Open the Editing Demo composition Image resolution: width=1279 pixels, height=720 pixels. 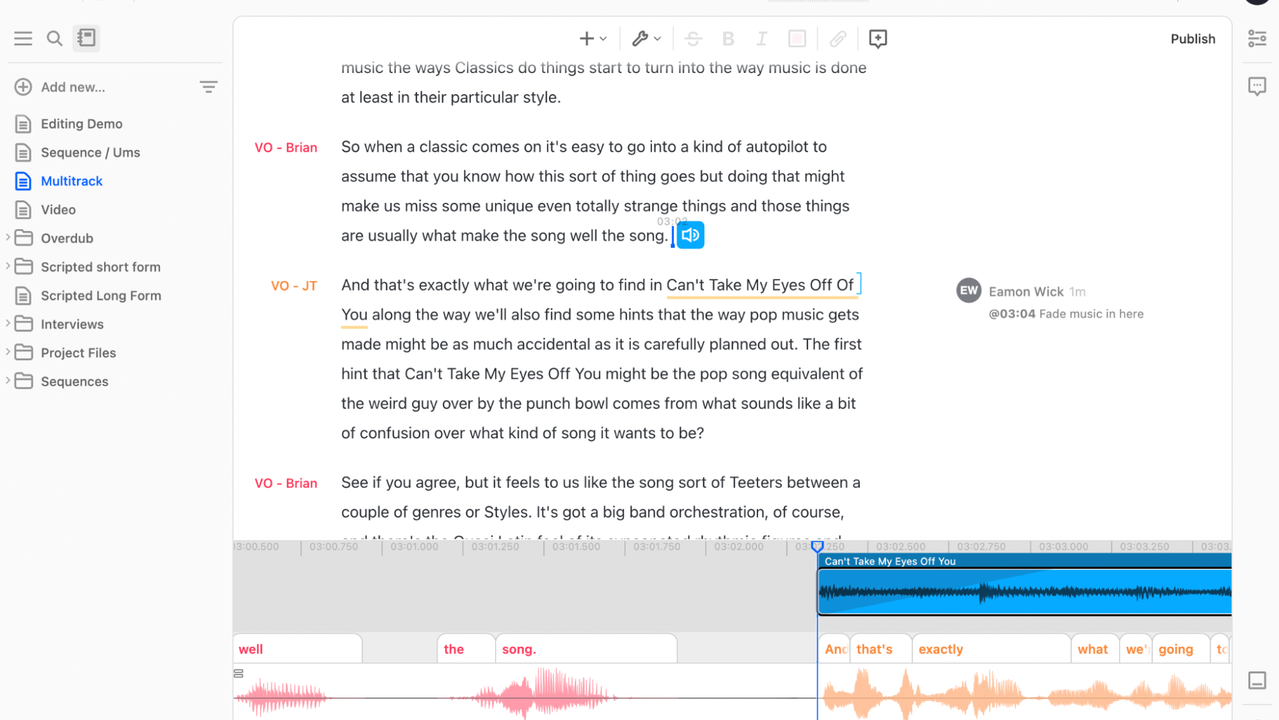coord(81,124)
